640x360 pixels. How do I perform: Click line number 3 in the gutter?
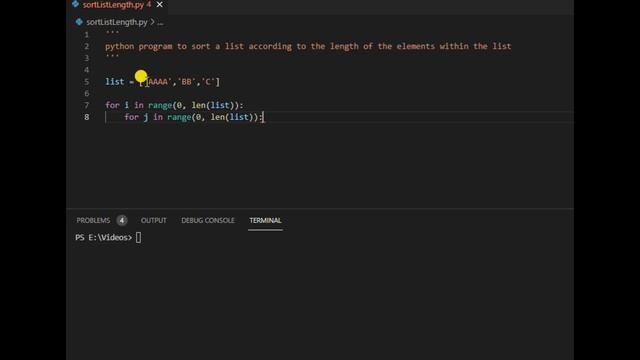[87, 58]
